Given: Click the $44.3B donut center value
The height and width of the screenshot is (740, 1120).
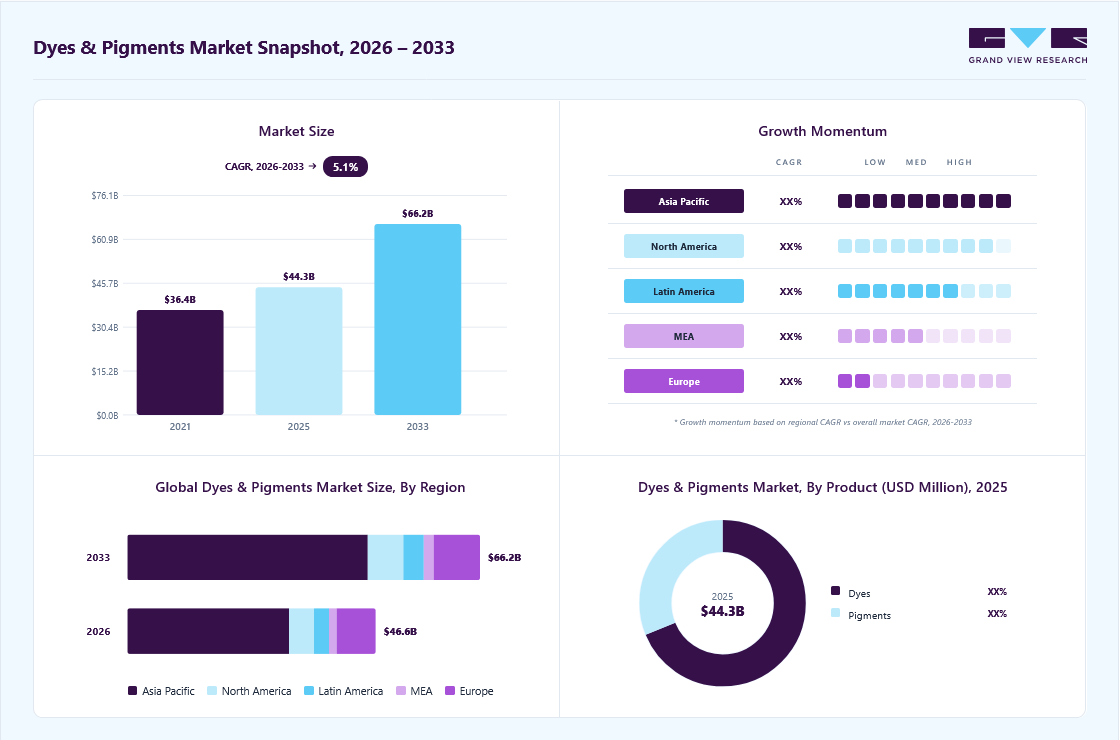Looking at the screenshot, I should point(722,611).
